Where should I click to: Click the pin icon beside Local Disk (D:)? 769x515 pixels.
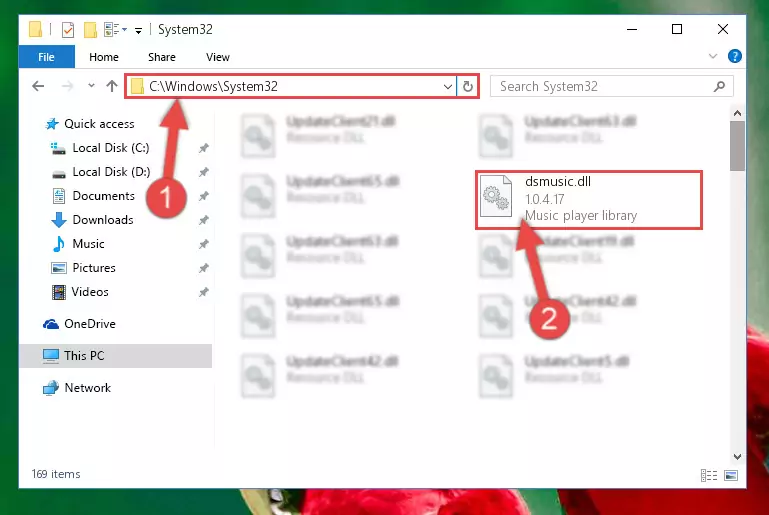tap(204, 172)
